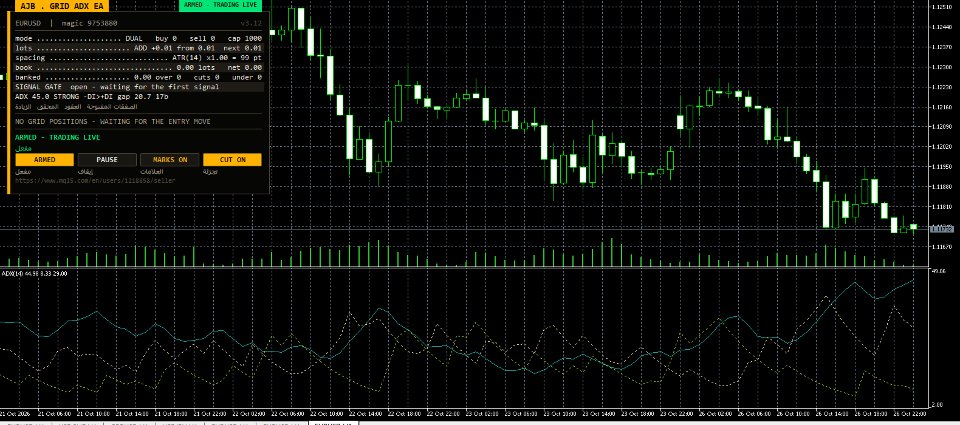
Task: Click the PAUSE button
Action: point(107,160)
